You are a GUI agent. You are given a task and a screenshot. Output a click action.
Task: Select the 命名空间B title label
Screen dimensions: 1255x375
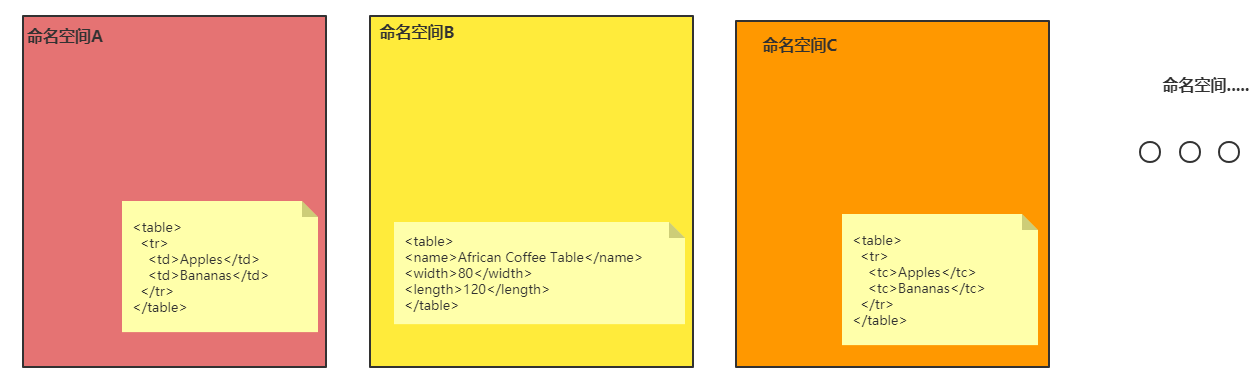(417, 32)
